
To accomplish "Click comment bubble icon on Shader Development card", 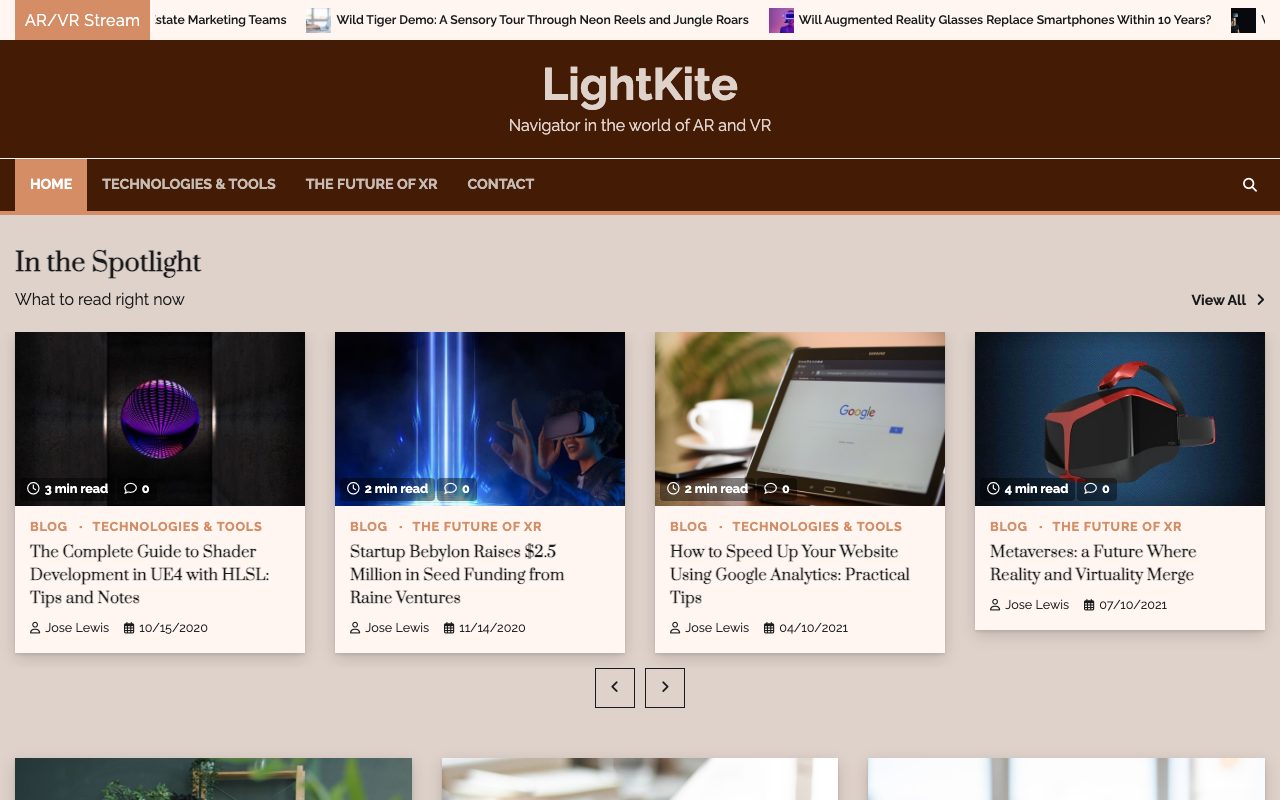I will 130,489.
